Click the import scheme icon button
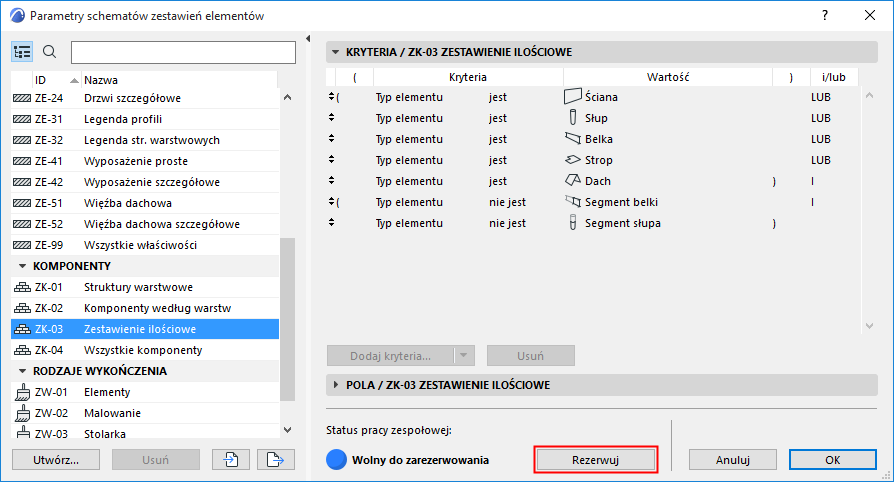This screenshot has width=894, height=482. [230, 459]
